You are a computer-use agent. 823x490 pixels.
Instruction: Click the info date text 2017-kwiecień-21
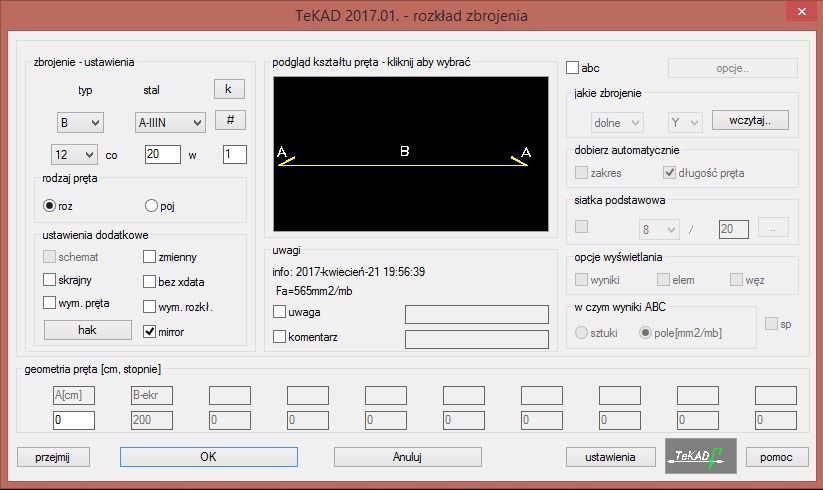point(349,272)
